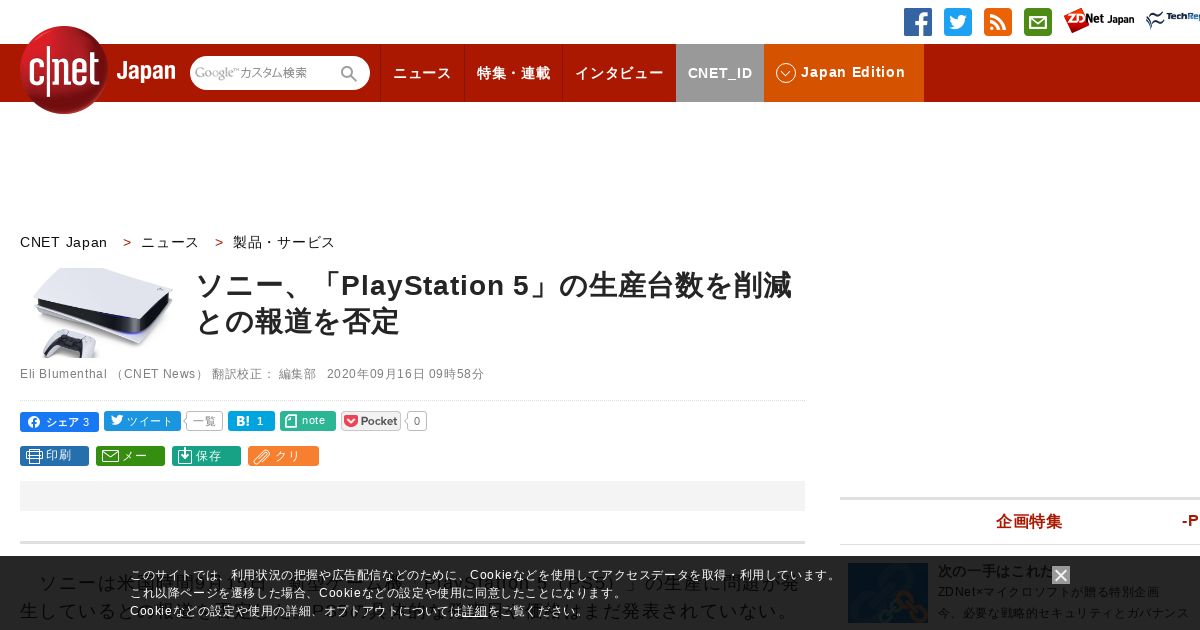Image resolution: width=1200 pixels, height=630 pixels.
Task: Close the cookie notice banner
Action: point(1061,575)
